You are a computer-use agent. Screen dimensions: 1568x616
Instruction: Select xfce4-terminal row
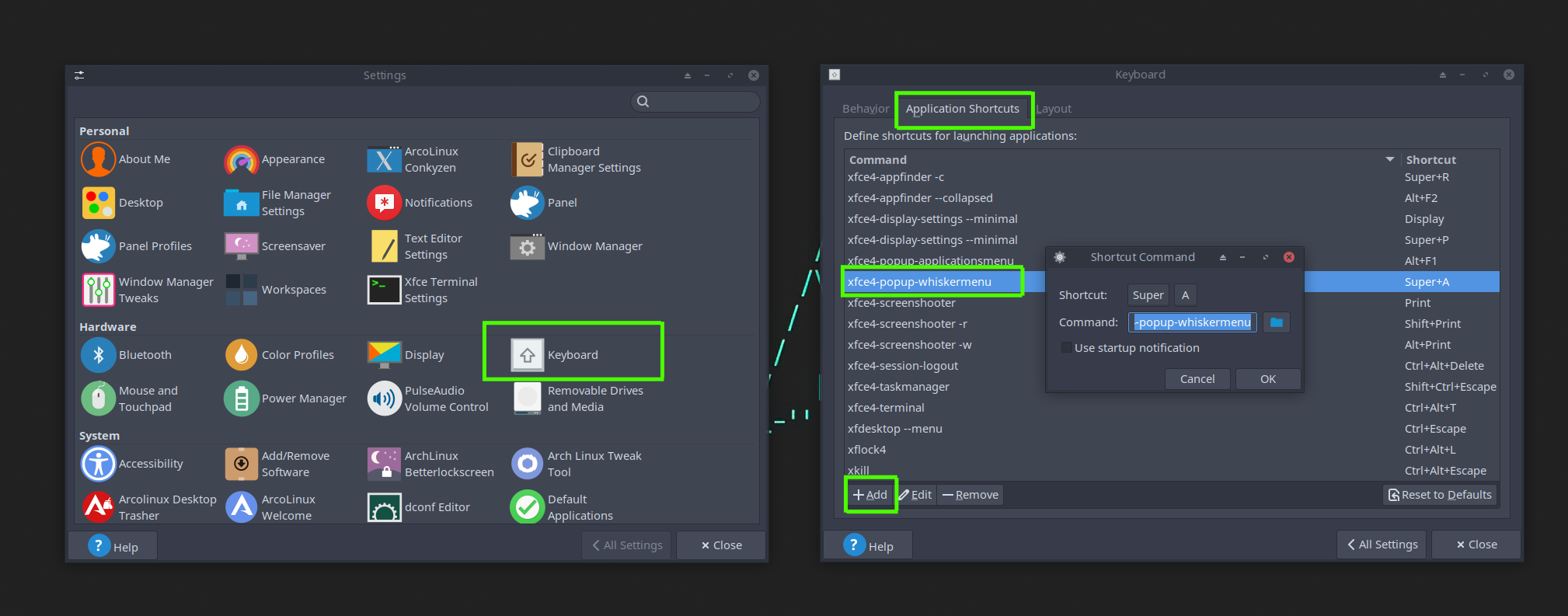tap(1172, 408)
